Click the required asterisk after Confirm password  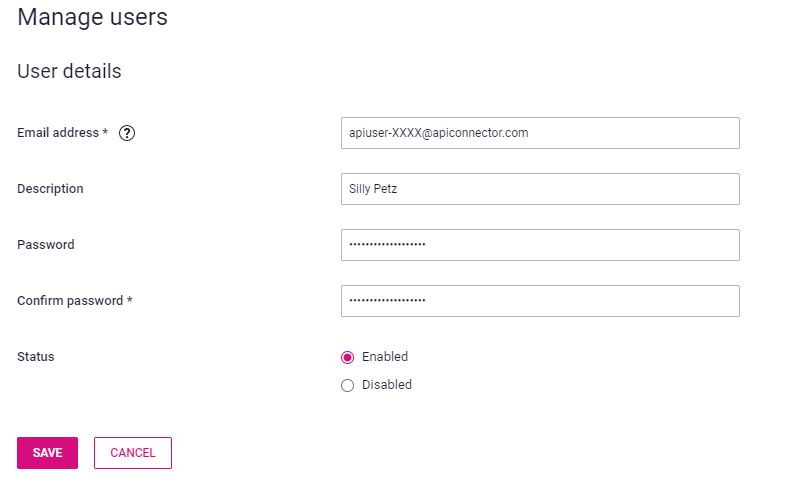pos(130,299)
